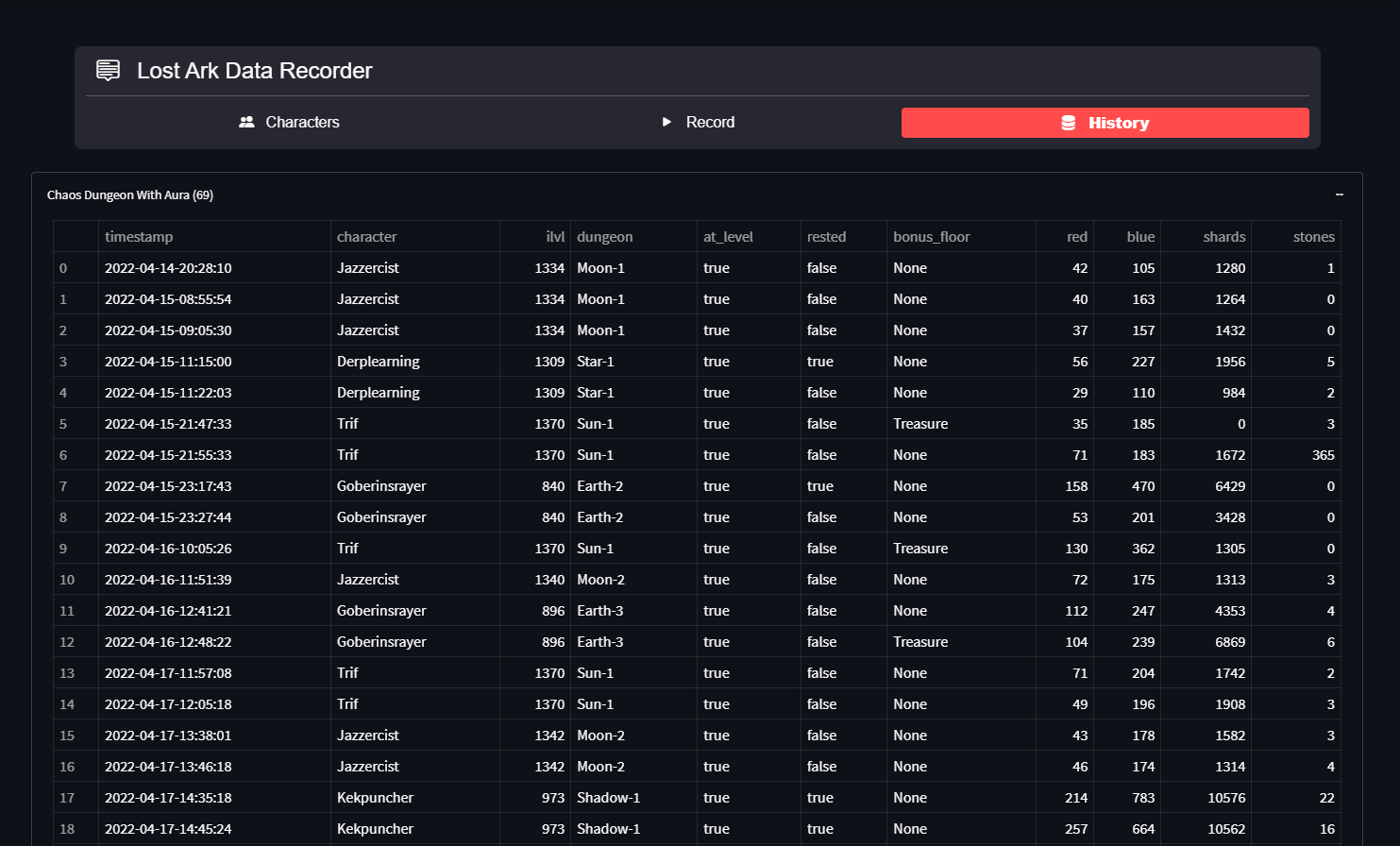Select the History tab
1400x846 pixels.
[1105, 123]
